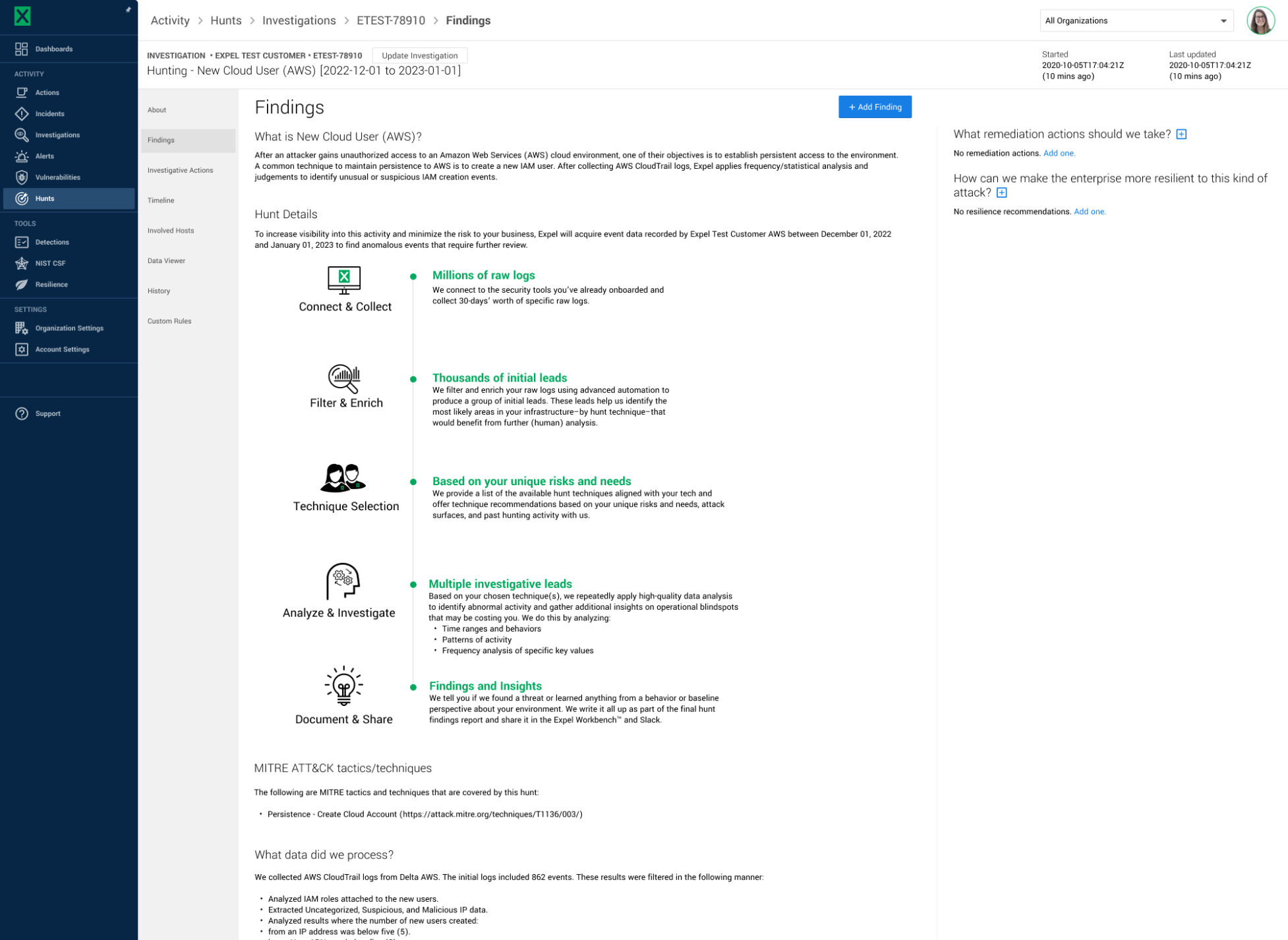
Task: Click the Technique Selection people icon
Action: point(343,477)
